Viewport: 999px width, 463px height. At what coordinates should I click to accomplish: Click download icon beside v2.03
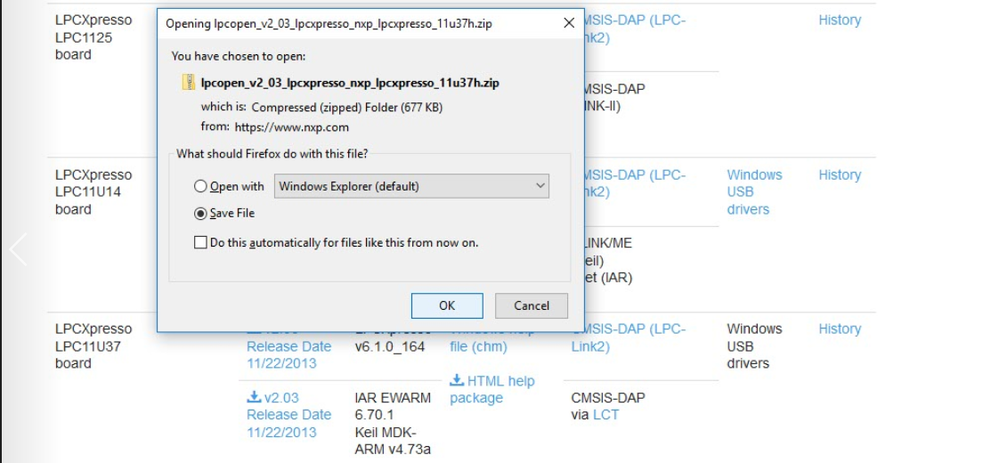[254, 397]
